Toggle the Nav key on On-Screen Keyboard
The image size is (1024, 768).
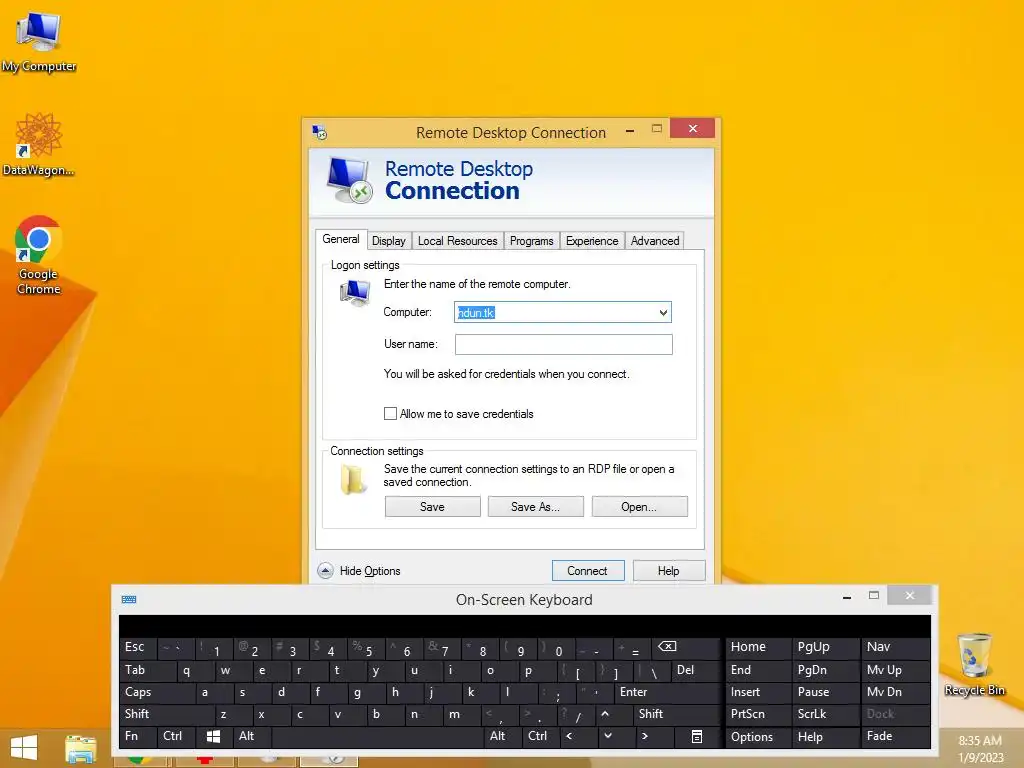(895, 648)
